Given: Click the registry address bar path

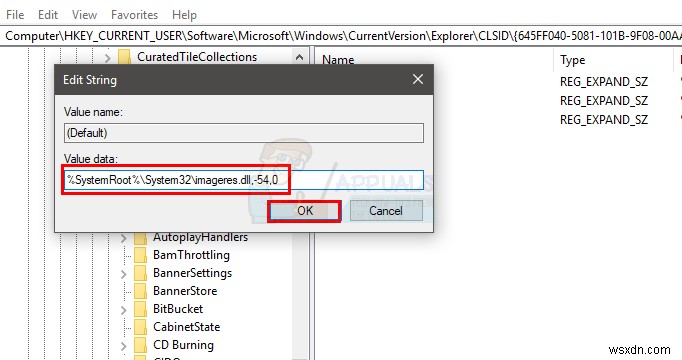Looking at the screenshot, I should click(341, 36).
